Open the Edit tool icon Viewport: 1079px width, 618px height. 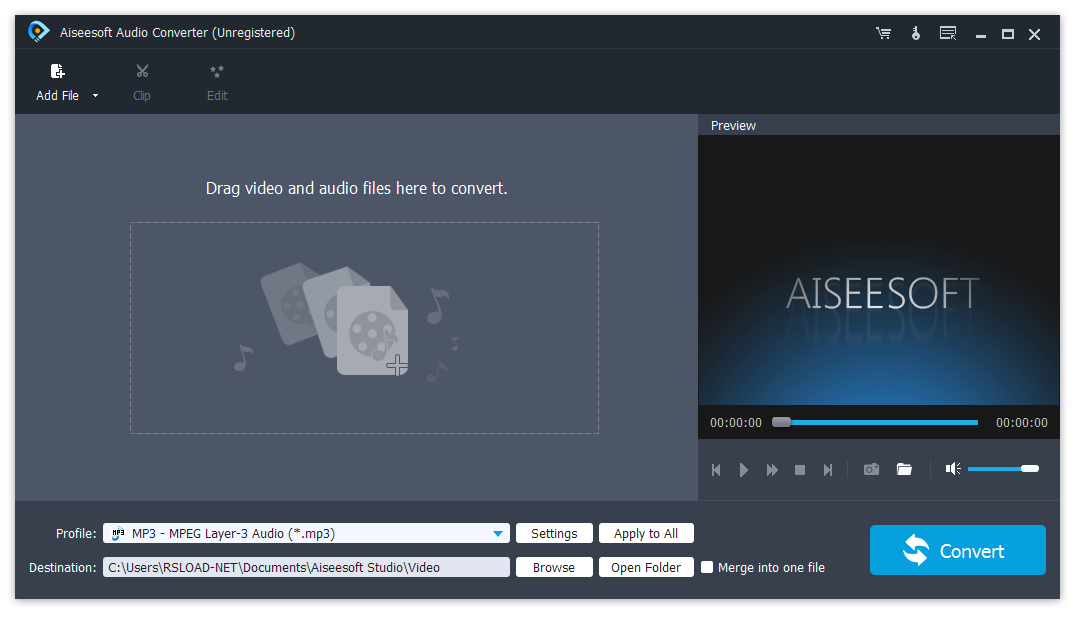[x=216, y=70]
